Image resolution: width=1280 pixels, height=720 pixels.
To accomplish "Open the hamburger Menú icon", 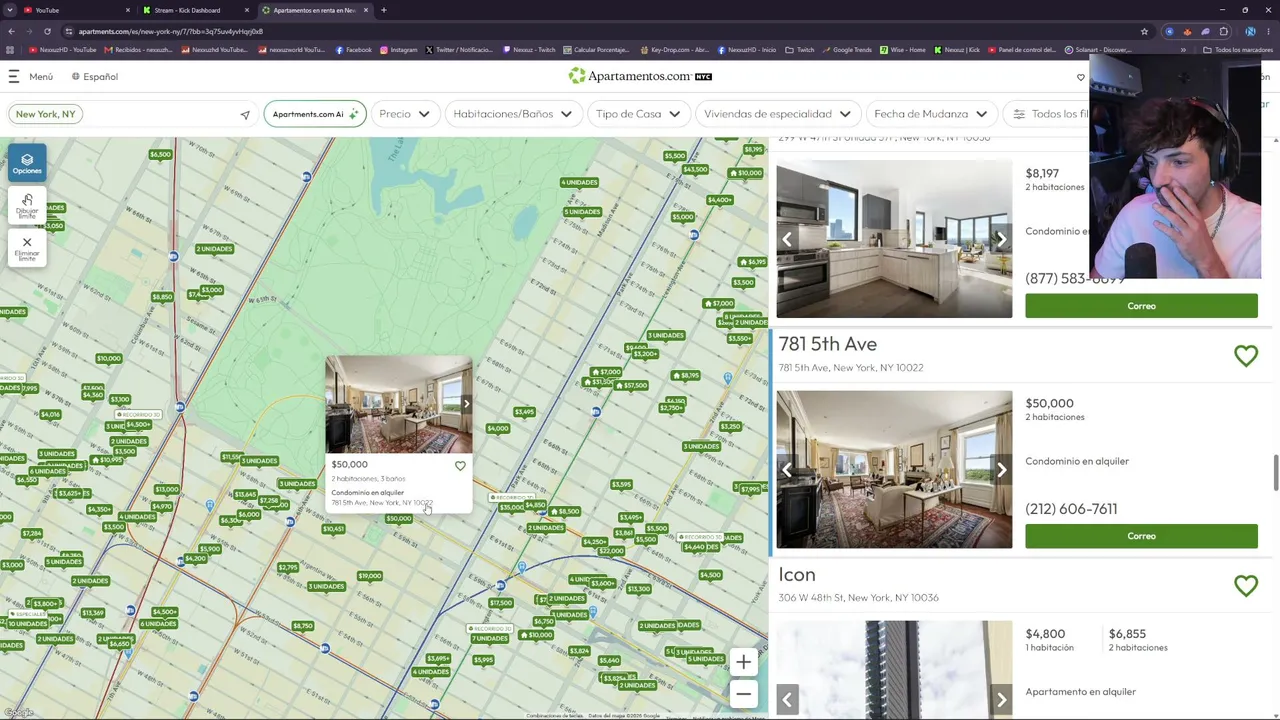I will pyautogui.click(x=14, y=76).
